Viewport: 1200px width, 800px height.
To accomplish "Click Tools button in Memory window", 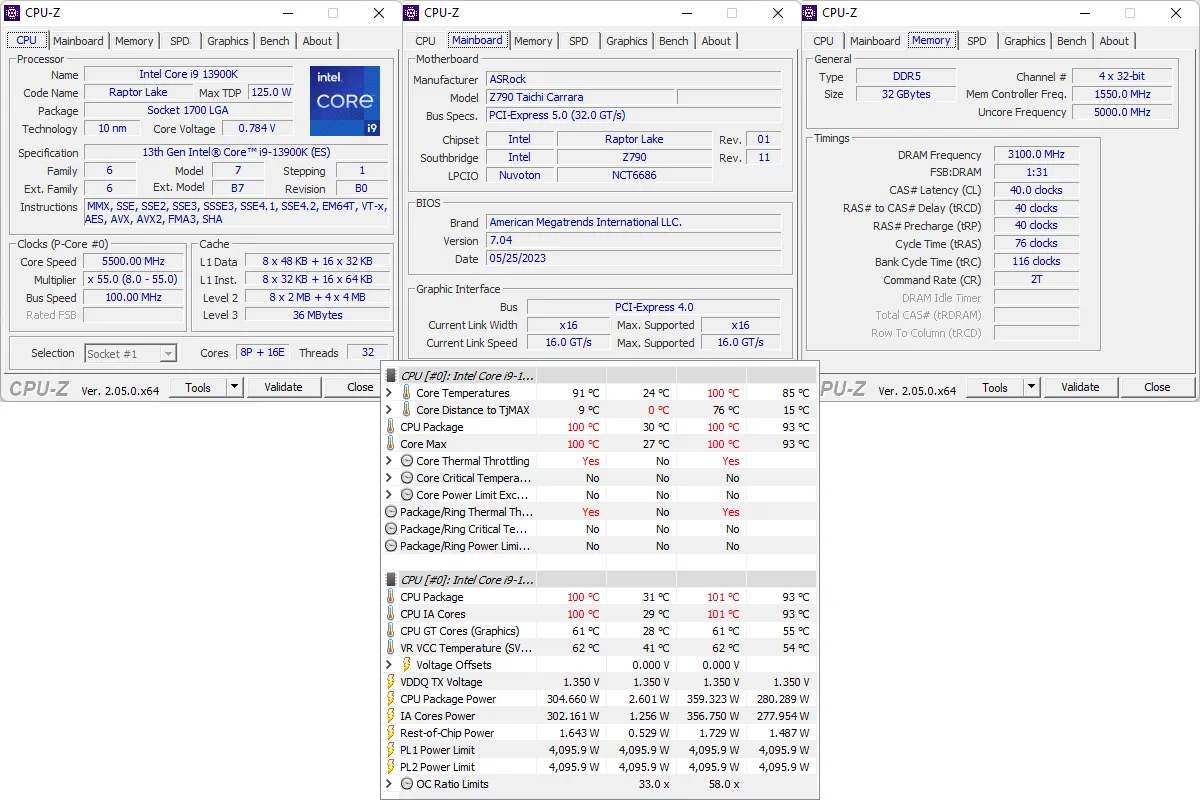I will pos(995,387).
